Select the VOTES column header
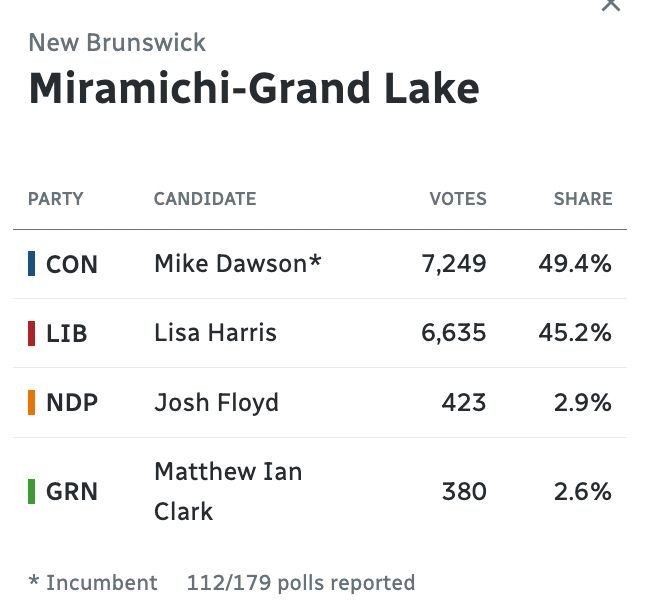The height and width of the screenshot is (608, 646). (x=458, y=199)
